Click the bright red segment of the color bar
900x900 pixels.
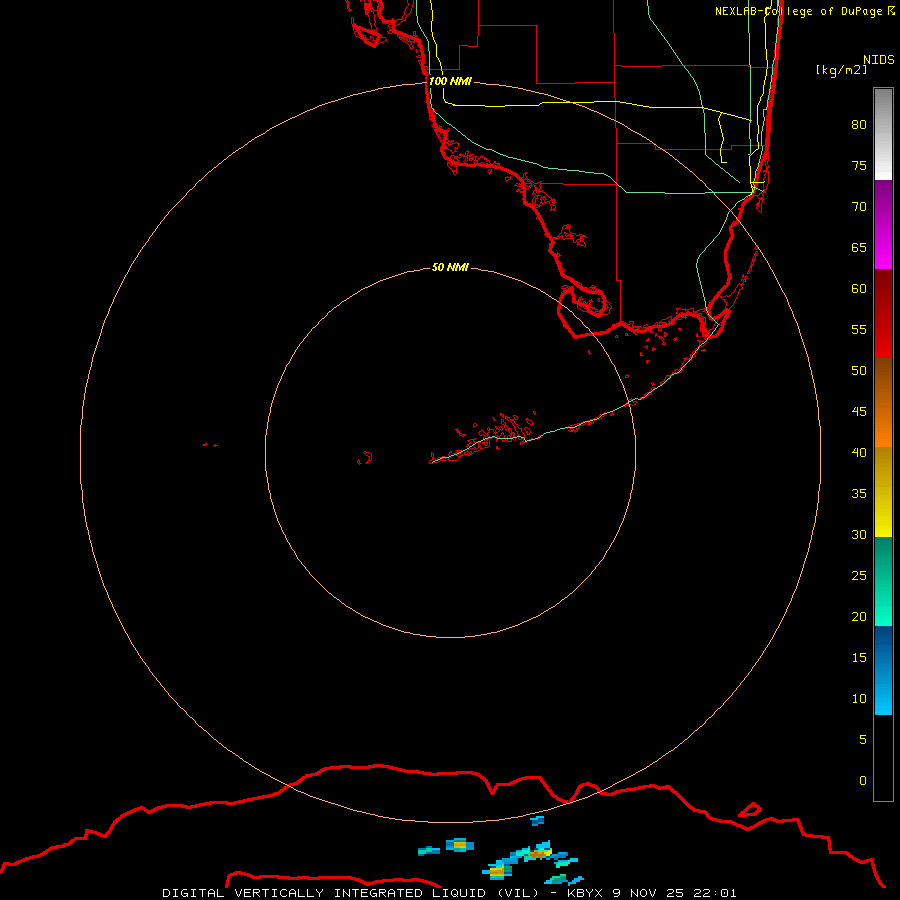point(883,313)
